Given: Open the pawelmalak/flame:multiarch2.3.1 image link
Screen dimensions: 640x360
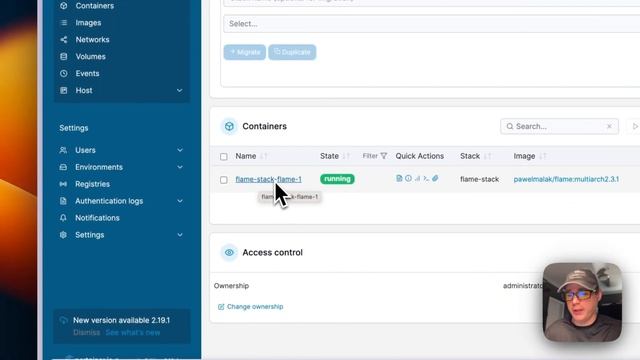Looking at the screenshot, I should (x=566, y=179).
